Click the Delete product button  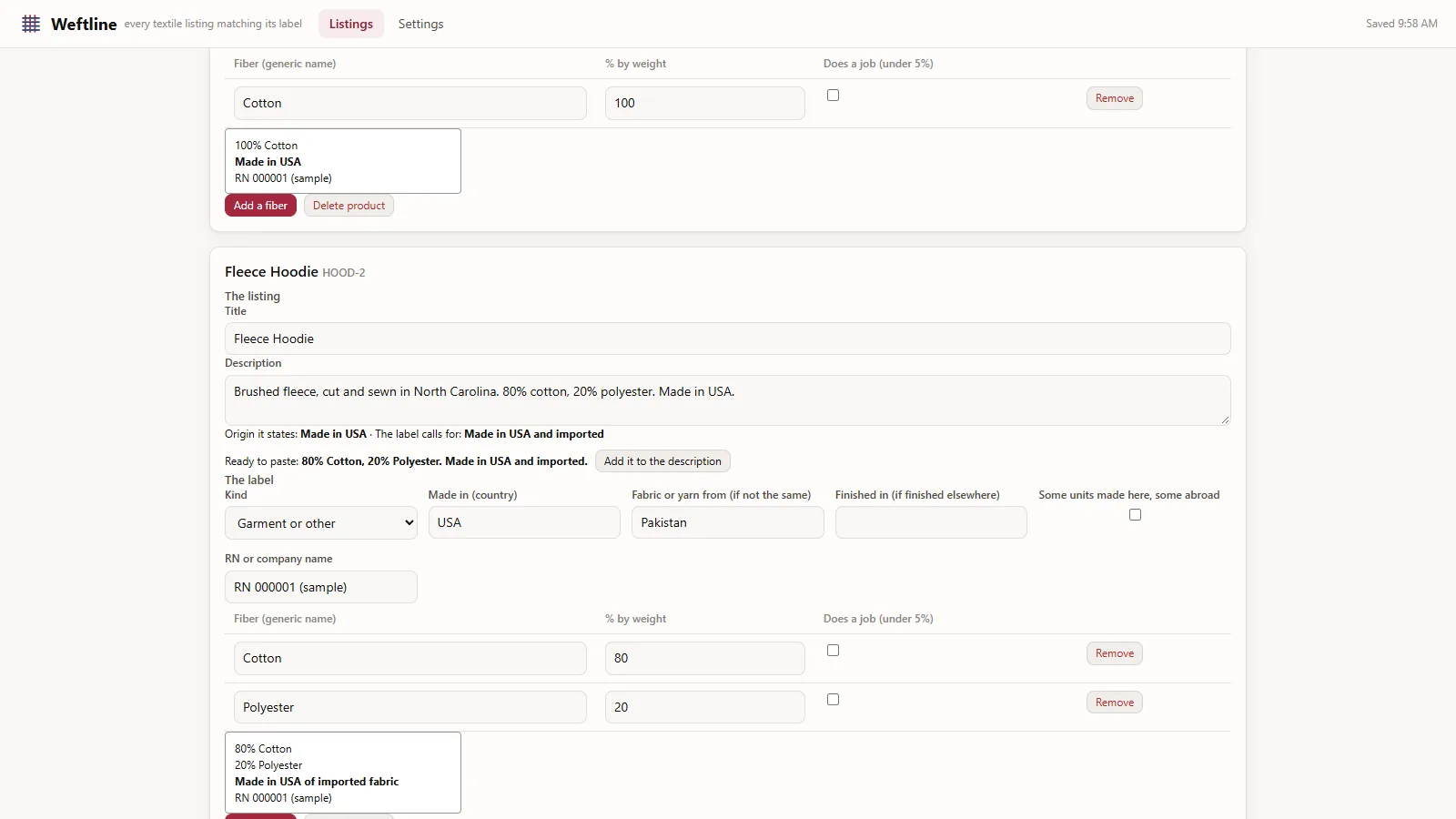point(349,206)
